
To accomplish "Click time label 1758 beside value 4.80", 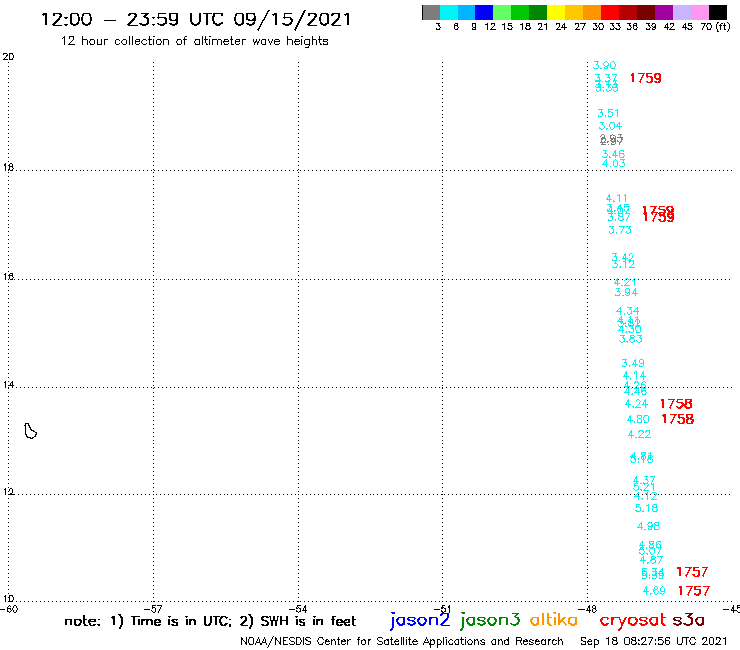I will point(678,419).
